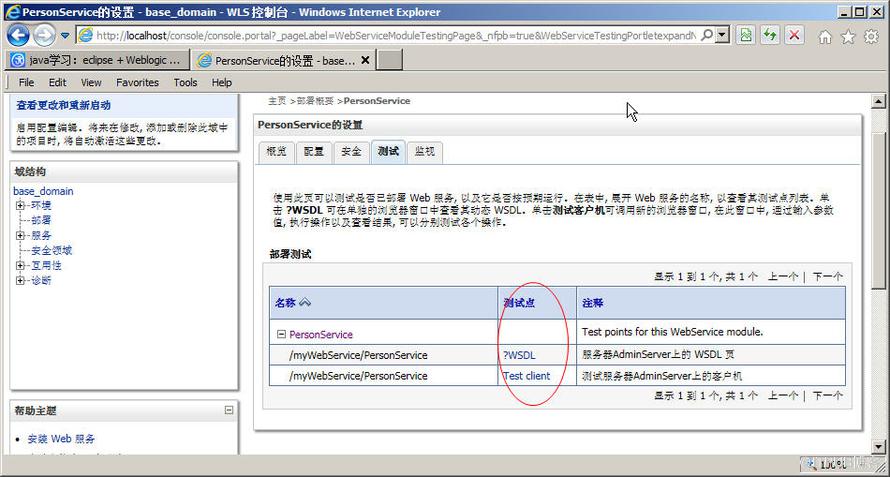Open the PersonService link in table
This screenshot has width=890, height=477.
click(x=321, y=334)
